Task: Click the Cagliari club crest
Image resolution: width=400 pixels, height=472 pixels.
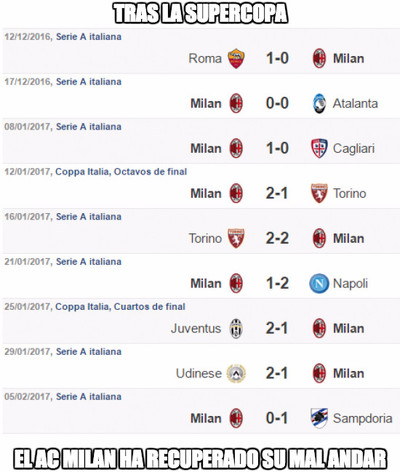Action: click(319, 148)
